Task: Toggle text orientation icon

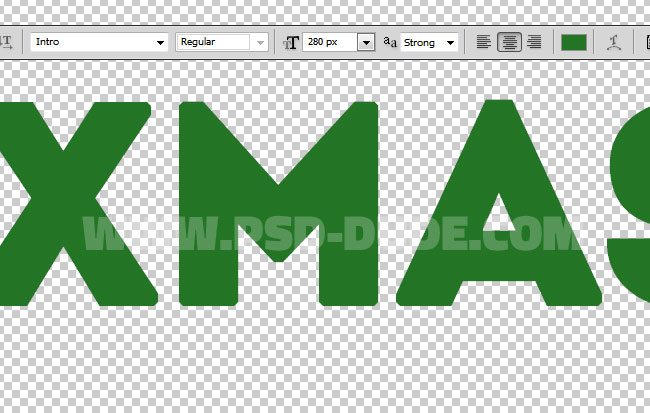Action: [7, 42]
